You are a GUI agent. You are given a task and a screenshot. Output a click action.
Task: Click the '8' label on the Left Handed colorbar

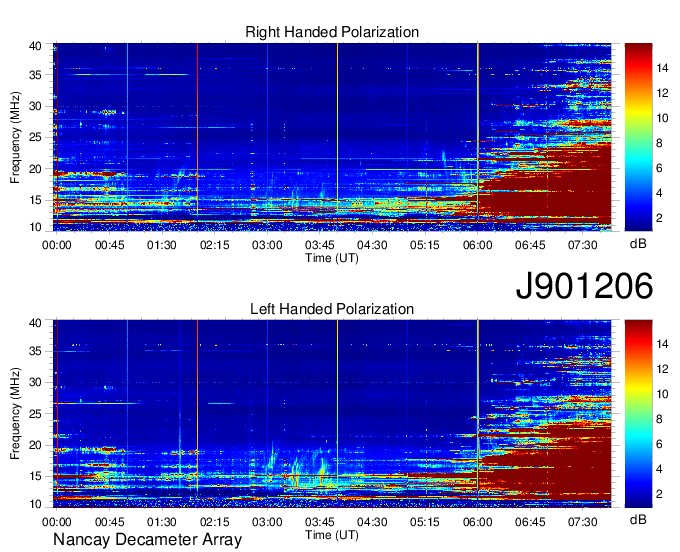[x=659, y=419]
